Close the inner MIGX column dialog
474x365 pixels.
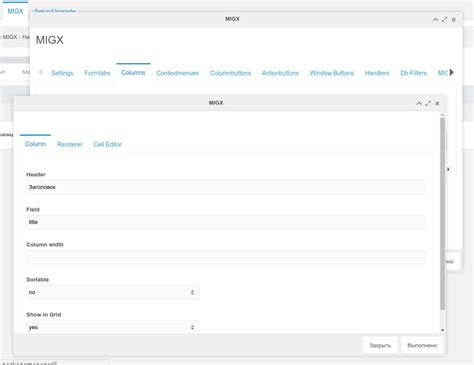point(437,103)
